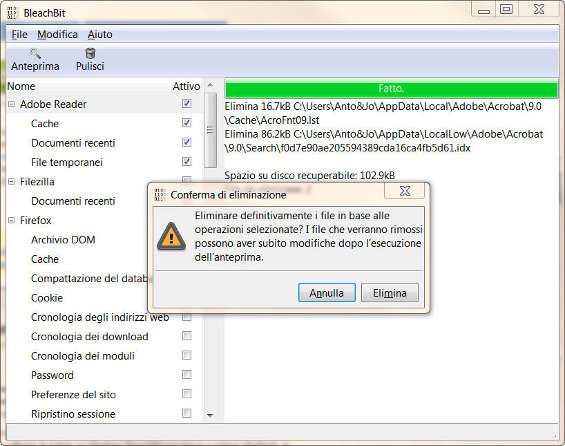Click the scroll down arrow in the list
Screen dimensions: 565x446
[x=210, y=415]
